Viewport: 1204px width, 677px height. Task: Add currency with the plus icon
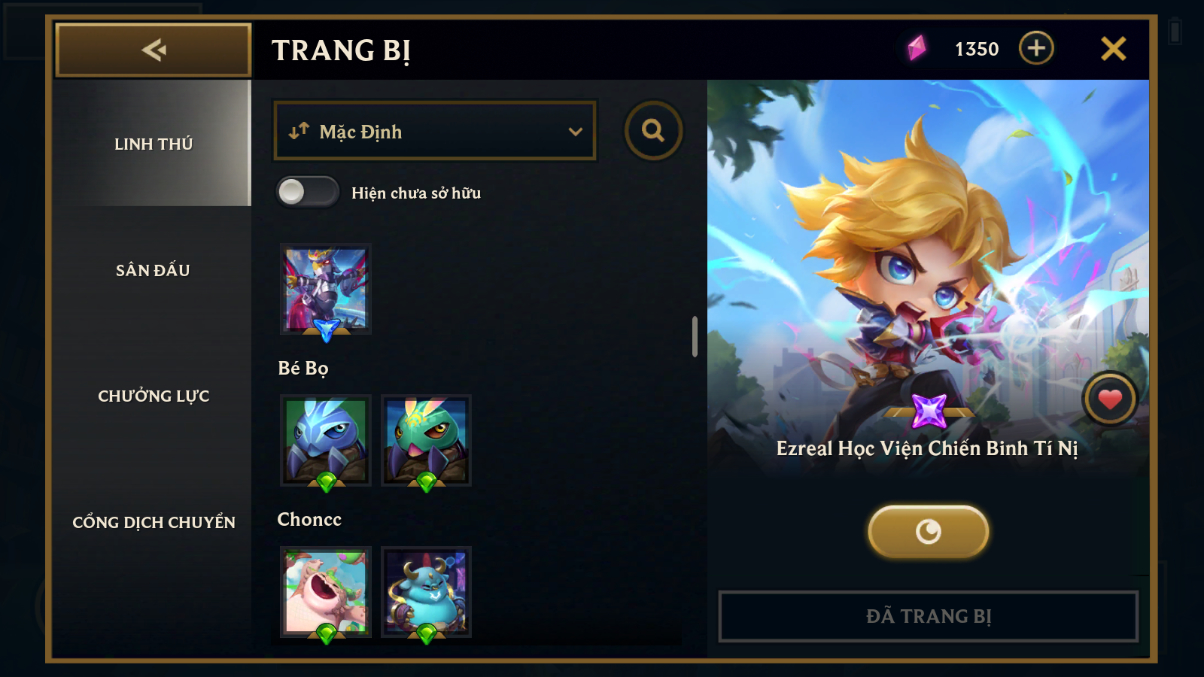[1036, 48]
